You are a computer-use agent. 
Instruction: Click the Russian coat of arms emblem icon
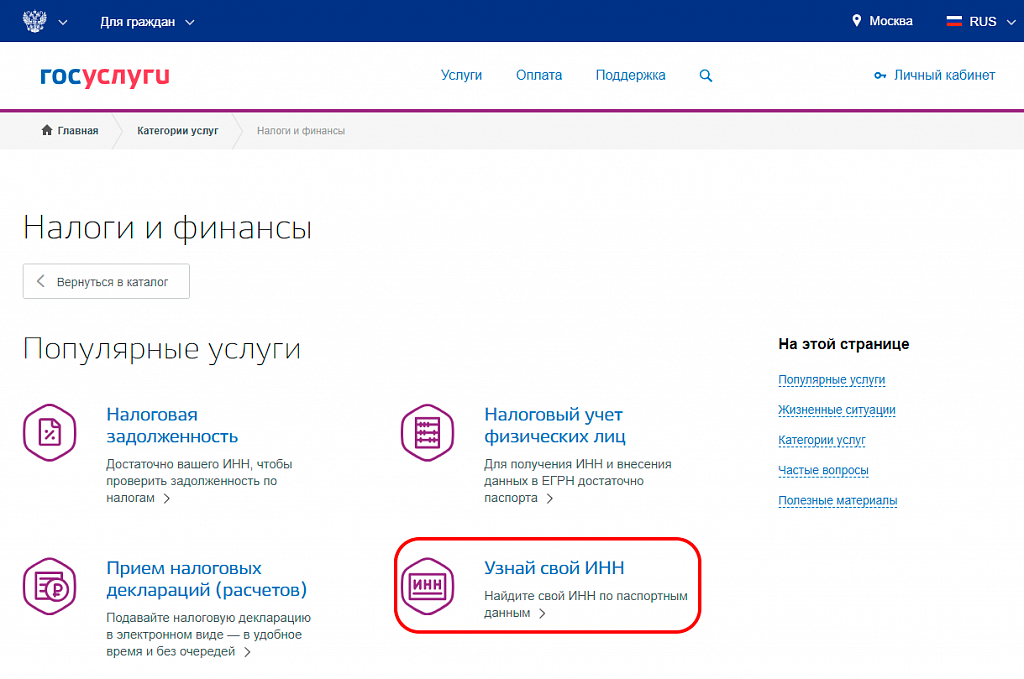pos(35,21)
